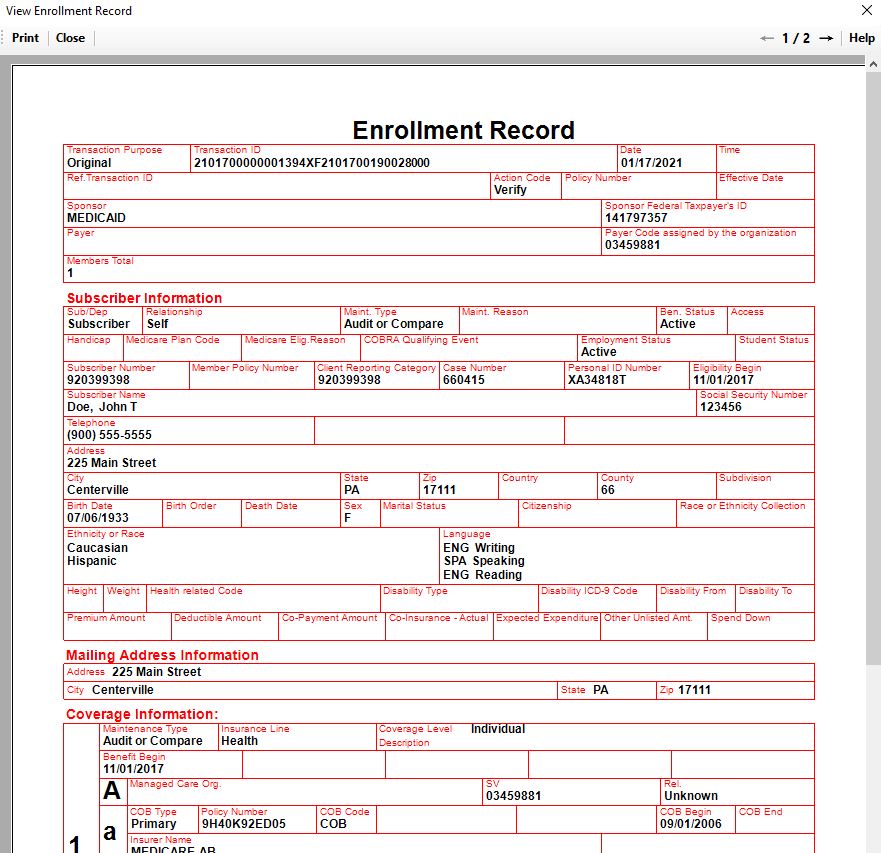This screenshot has height=853, width=881.
Task: Click Social Security Number value 123456
Action: (x=721, y=407)
